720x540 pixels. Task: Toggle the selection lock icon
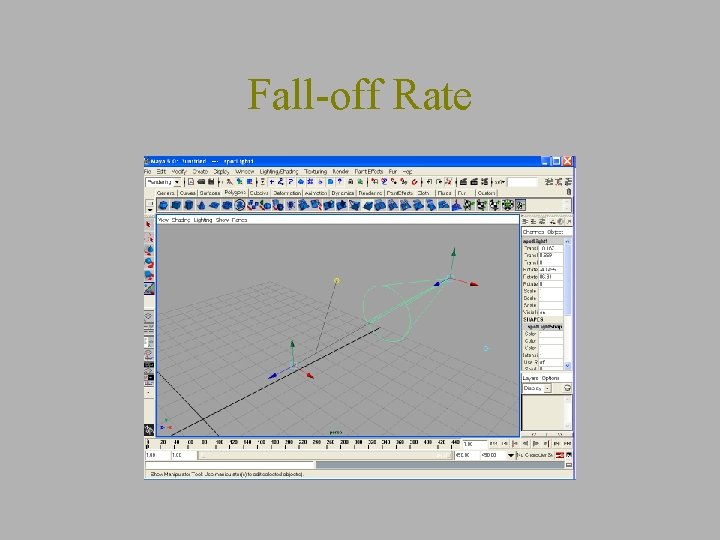click(x=350, y=182)
